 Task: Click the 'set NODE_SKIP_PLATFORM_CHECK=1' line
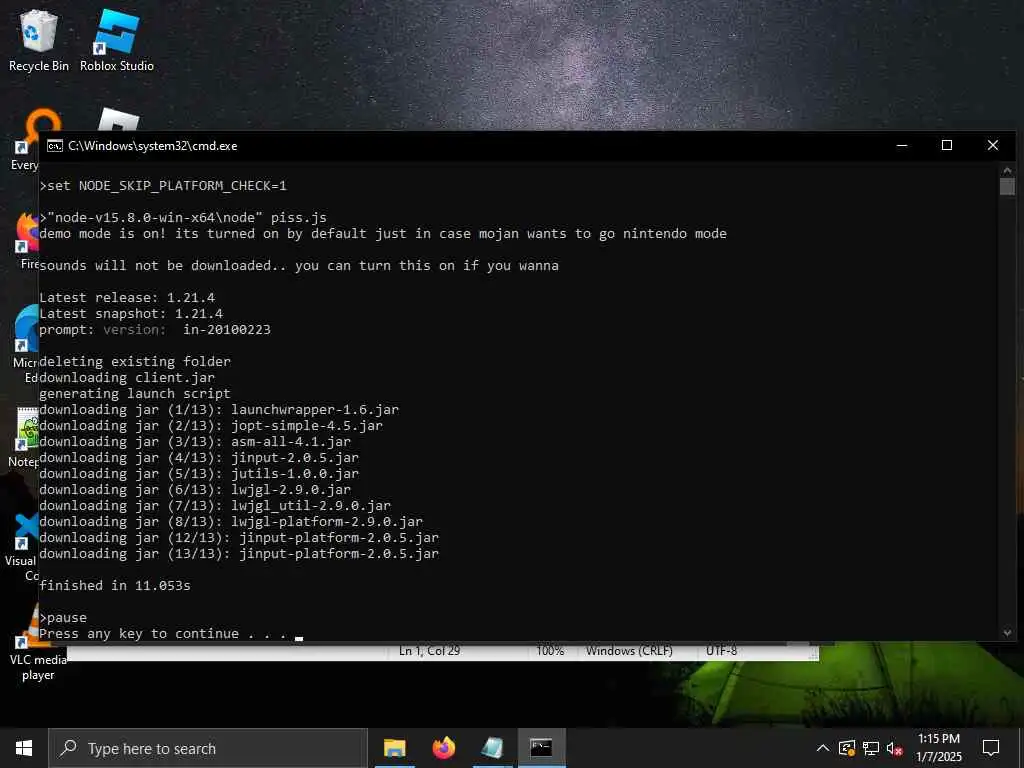pyautogui.click(x=163, y=185)
